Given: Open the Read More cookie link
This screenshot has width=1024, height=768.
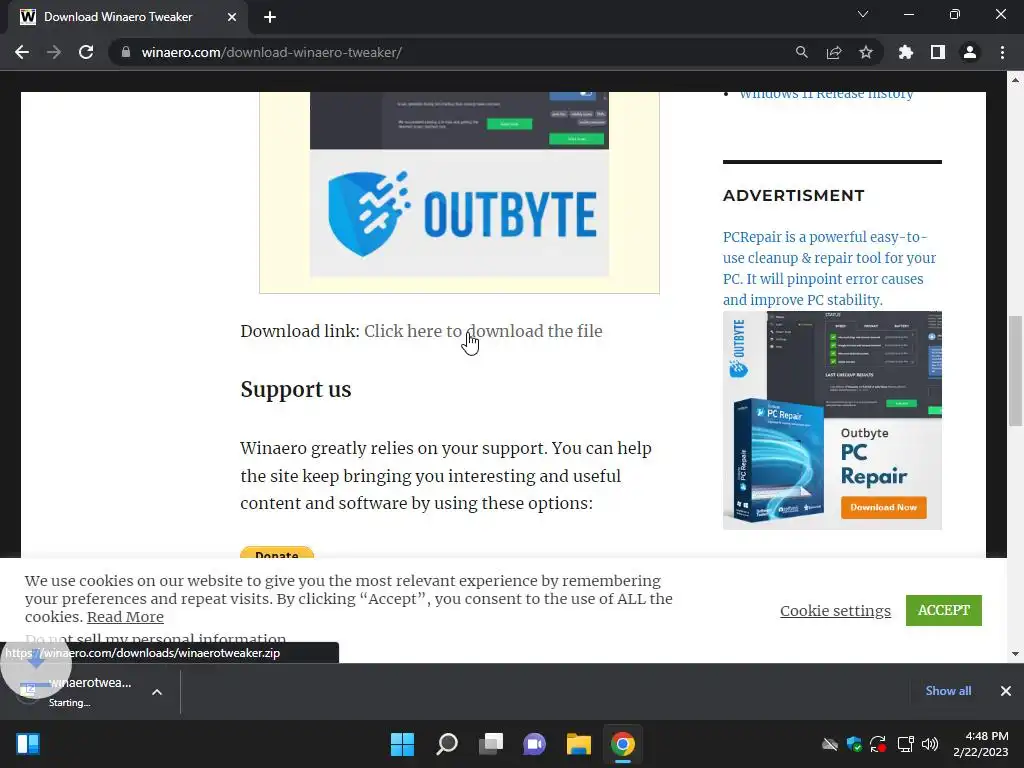Looking at the screenshot, I should pyautogui.click(x=125, y=617).
